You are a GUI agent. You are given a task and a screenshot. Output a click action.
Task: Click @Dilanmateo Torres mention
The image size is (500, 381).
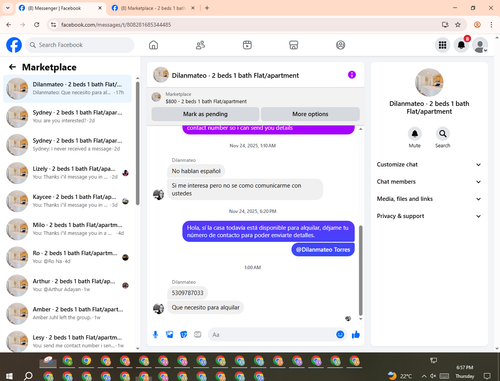click(x=323, y=250)
